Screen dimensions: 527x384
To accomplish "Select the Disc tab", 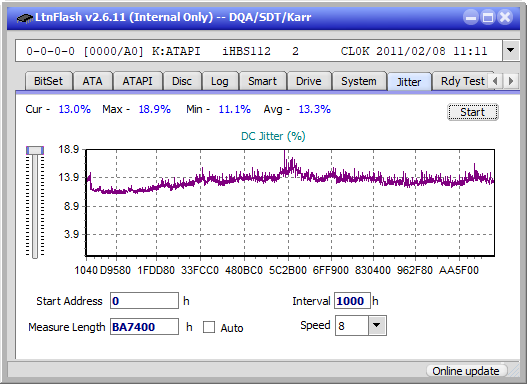I will click(x=182, y=81).
